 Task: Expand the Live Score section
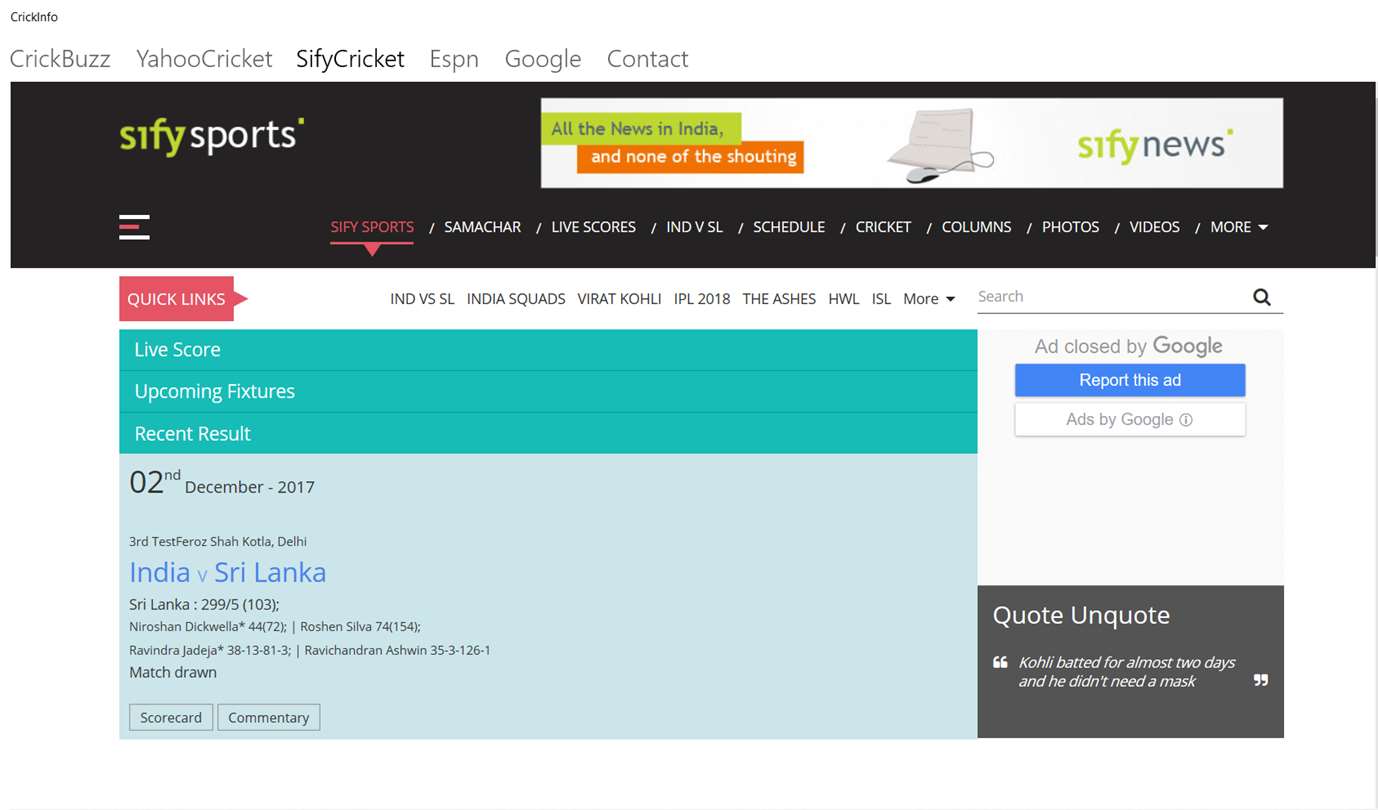click(548, 350)
